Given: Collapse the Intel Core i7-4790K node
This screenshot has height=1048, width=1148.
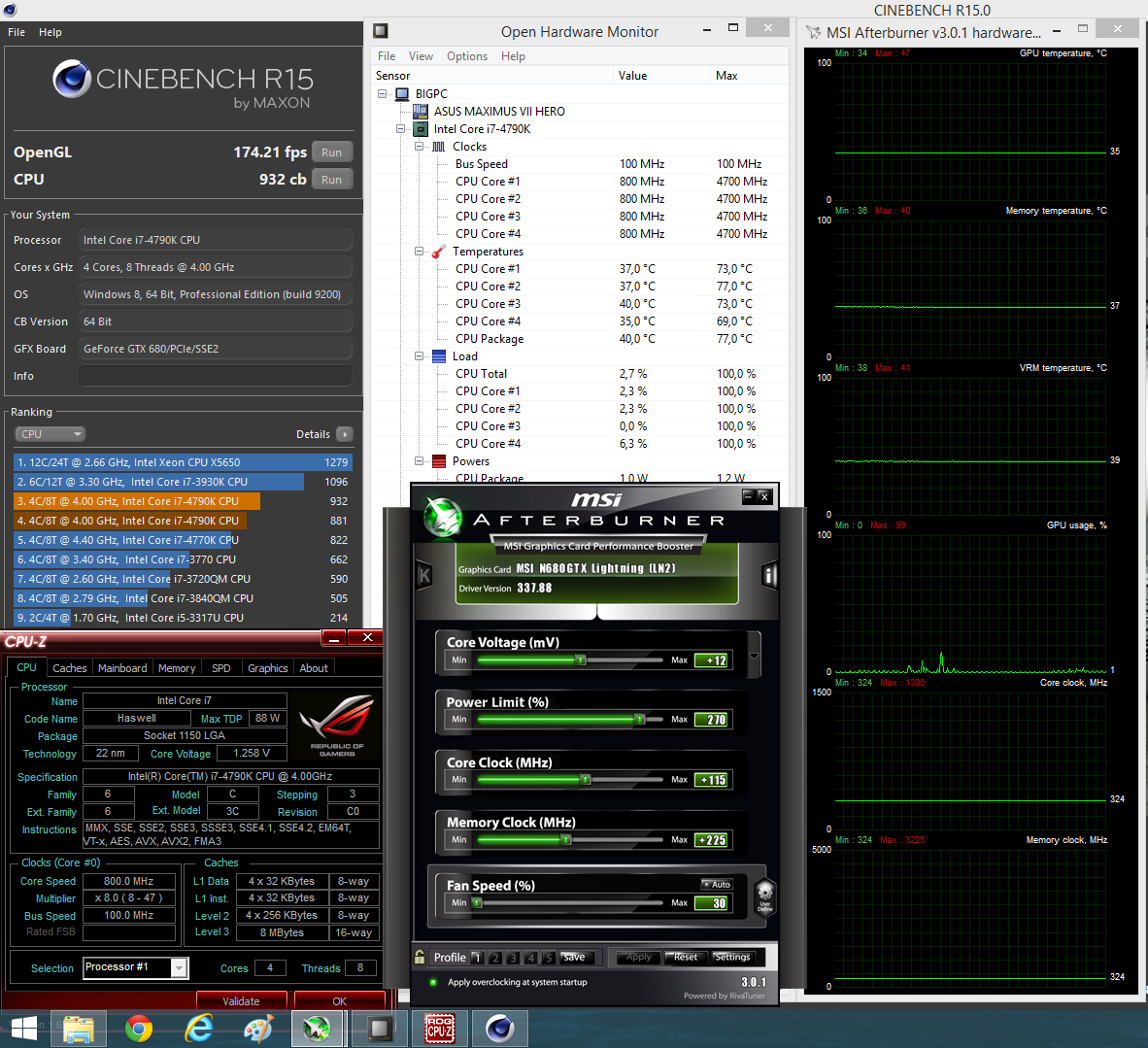Looking at the screenshot, I should 400,129.
